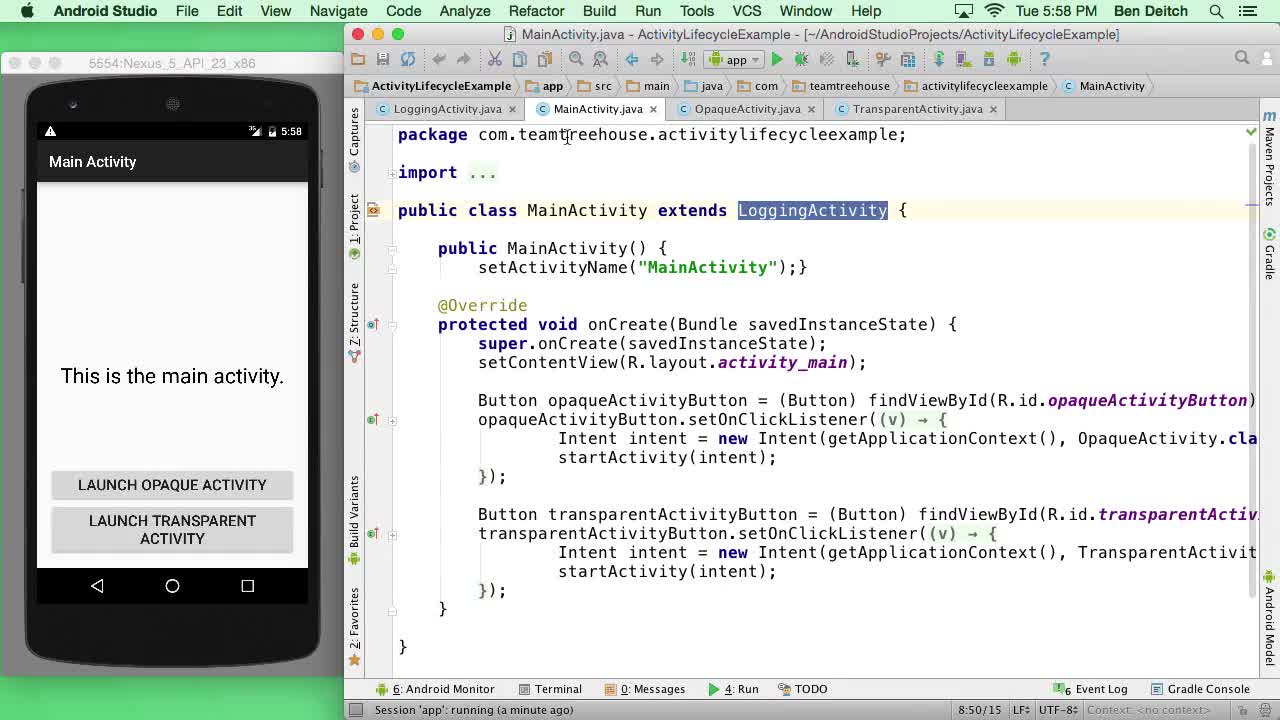This screenshot has height=720, width=1280.
Task: Launch the AVD Manager icon
Action: click(960, 60)
